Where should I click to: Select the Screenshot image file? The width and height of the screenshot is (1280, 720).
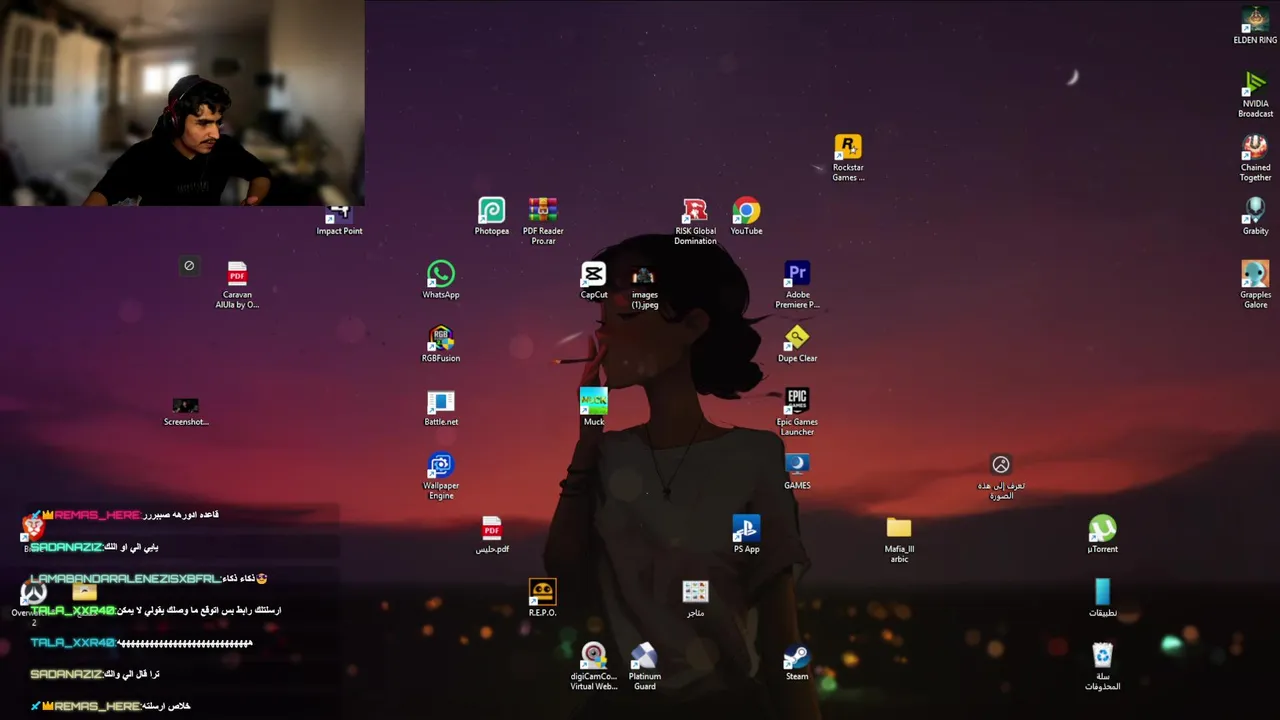(x=186, y=411)
